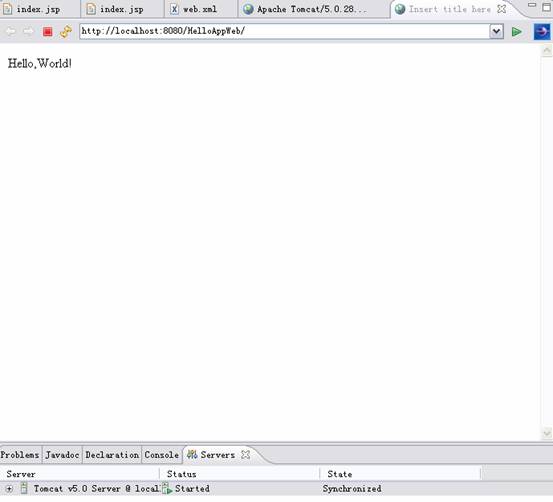Click the red Stop loading button
The height and width of the screenshot is (502, 553).
point(48,32)
